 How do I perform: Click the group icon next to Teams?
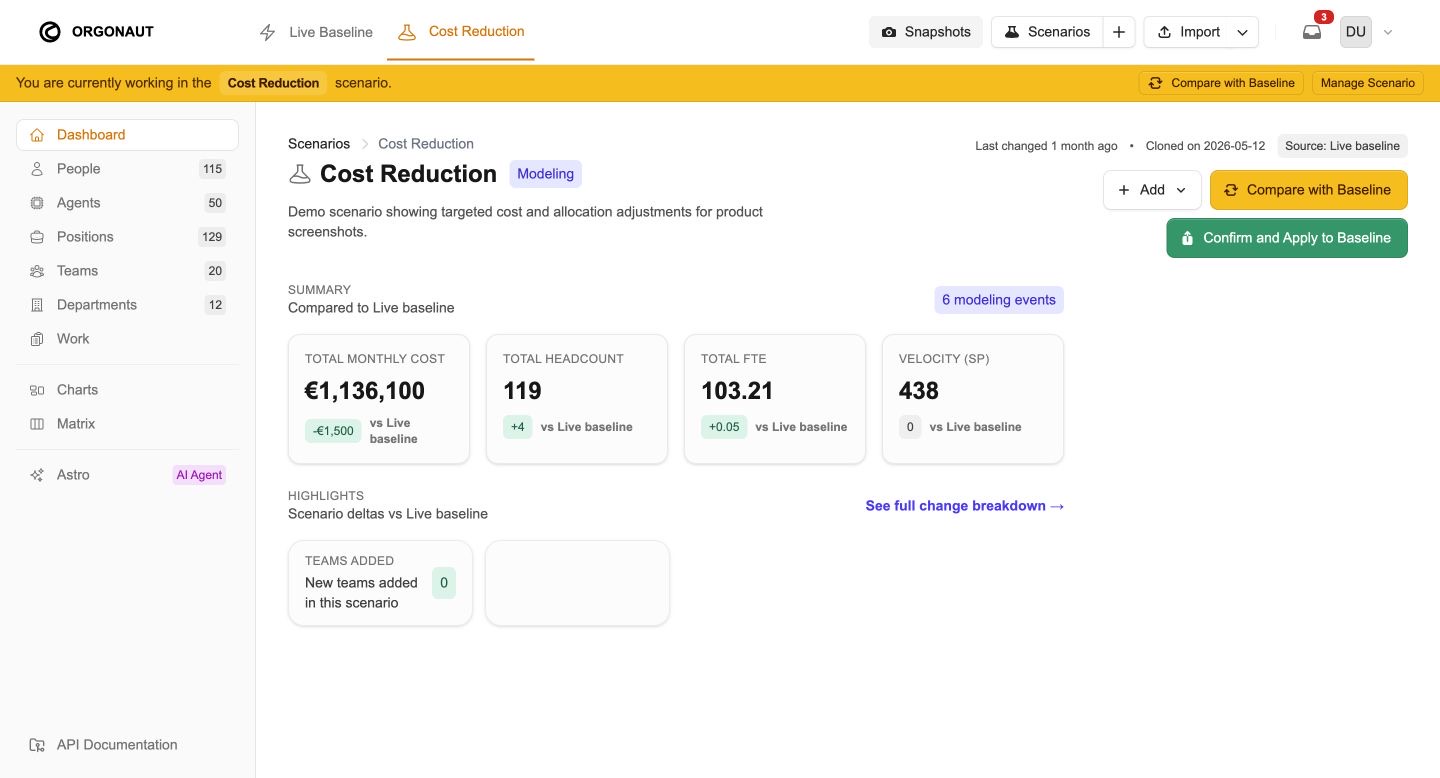[x=37, y=271]
